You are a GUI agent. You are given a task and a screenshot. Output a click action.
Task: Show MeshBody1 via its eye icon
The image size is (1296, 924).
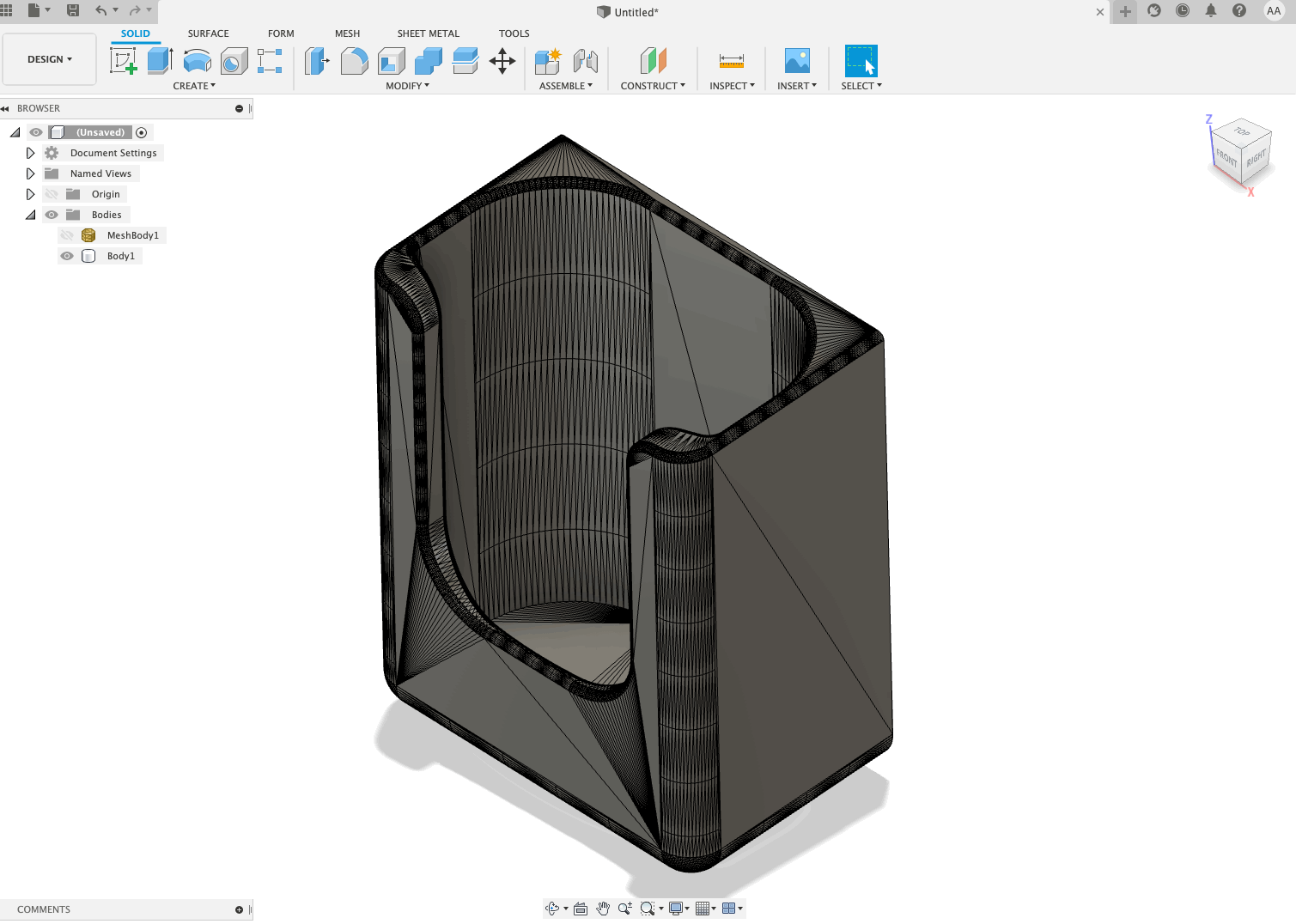pyautogui.click(x=67, y=235)
